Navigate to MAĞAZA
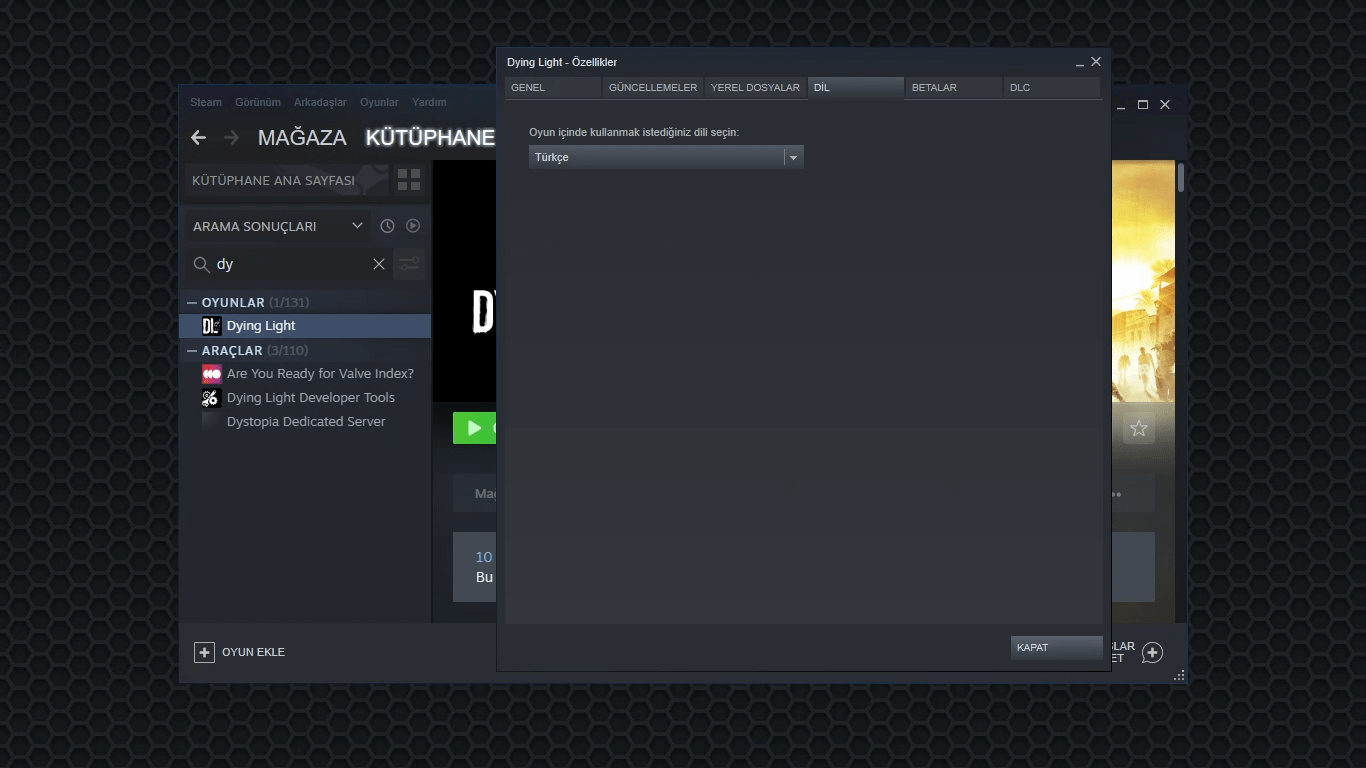 [302, 138]
